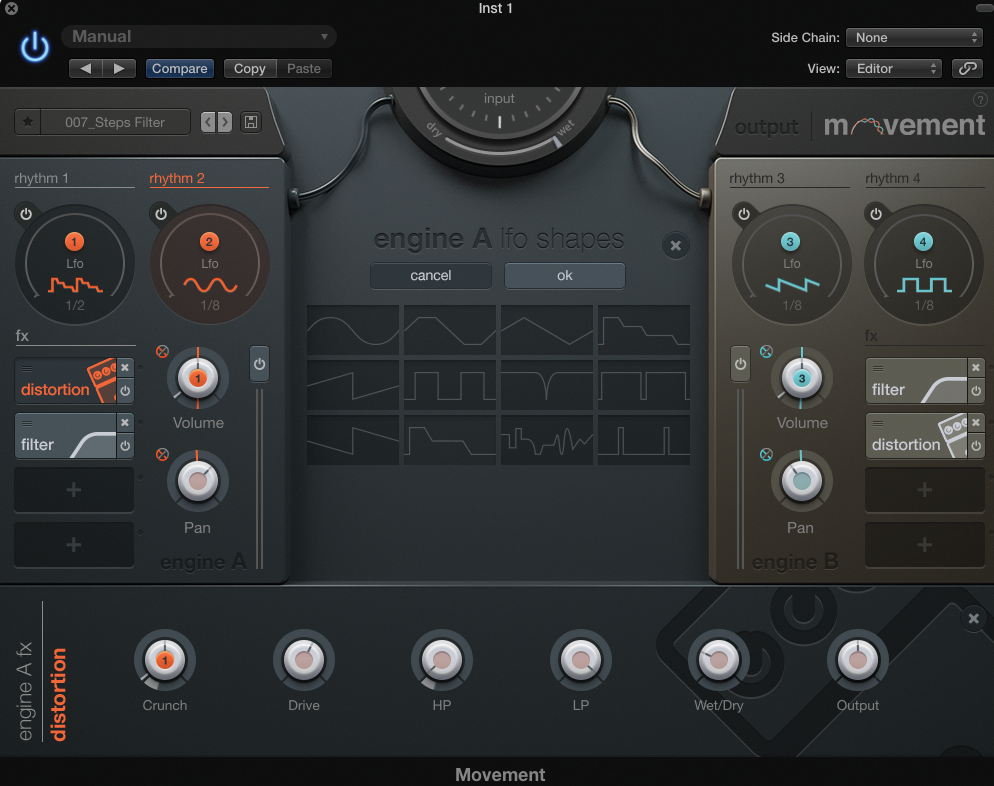Open the engine A filter effect slot

pos(65,435)
